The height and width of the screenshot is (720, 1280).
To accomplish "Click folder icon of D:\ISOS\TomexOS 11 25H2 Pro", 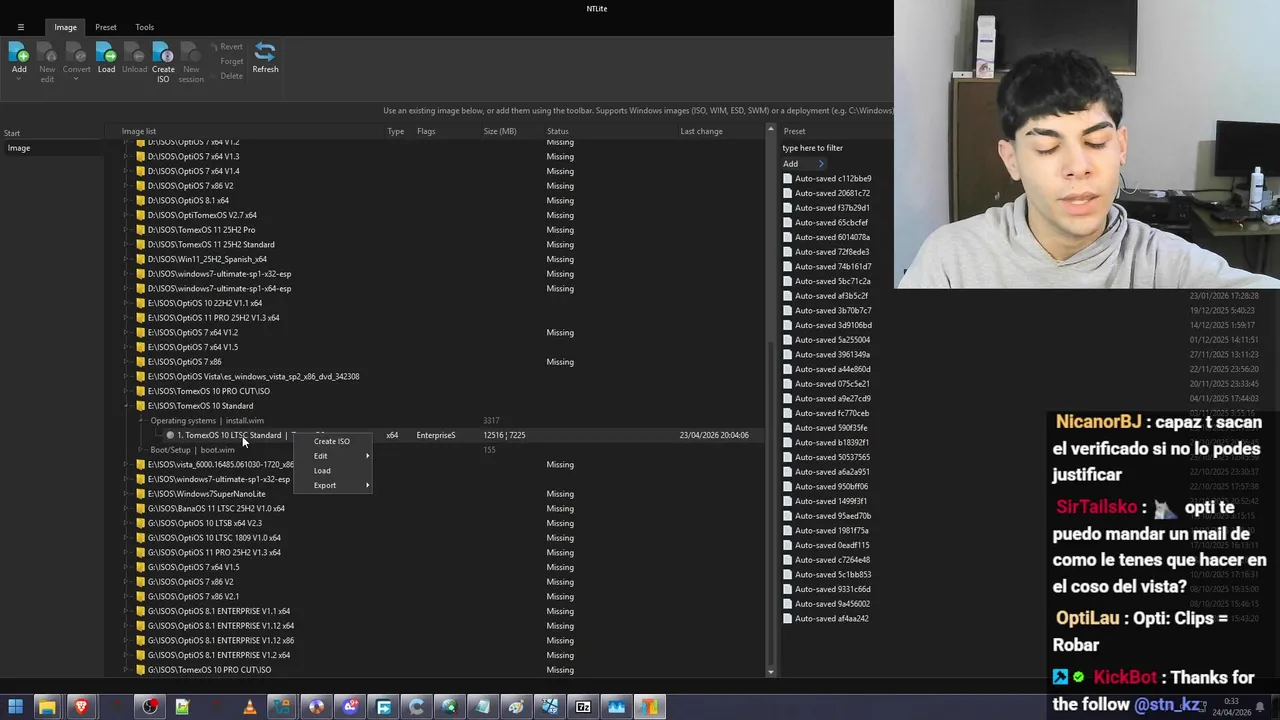I will pyautogui.click(x=140, y=230).
